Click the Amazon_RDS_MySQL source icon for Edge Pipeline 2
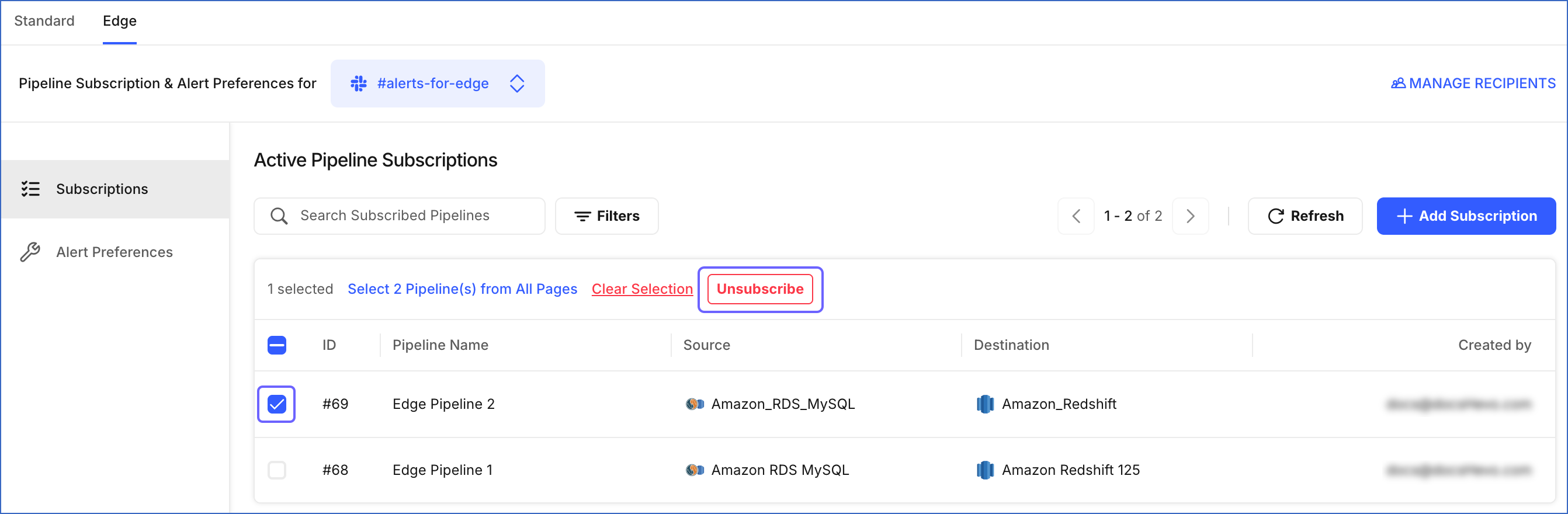The image size is (1568, 514). point(694,403)
